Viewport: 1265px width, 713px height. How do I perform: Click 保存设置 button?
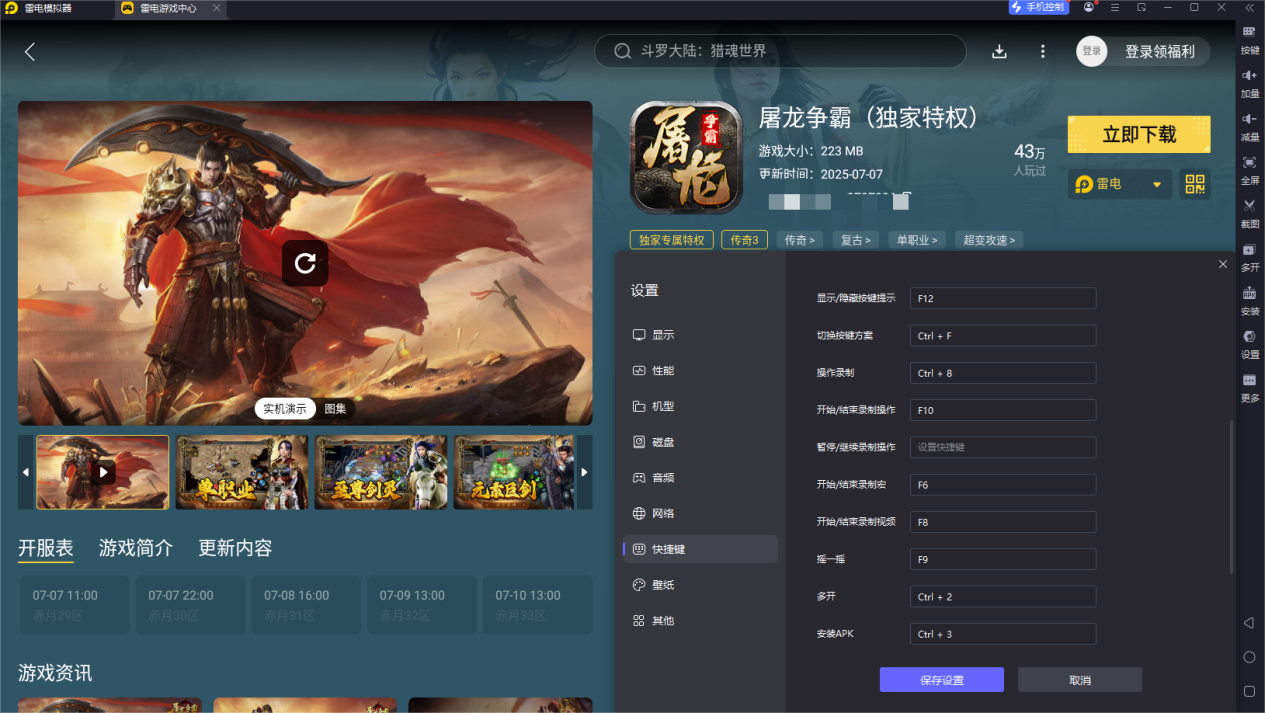[x=942, y=680]
